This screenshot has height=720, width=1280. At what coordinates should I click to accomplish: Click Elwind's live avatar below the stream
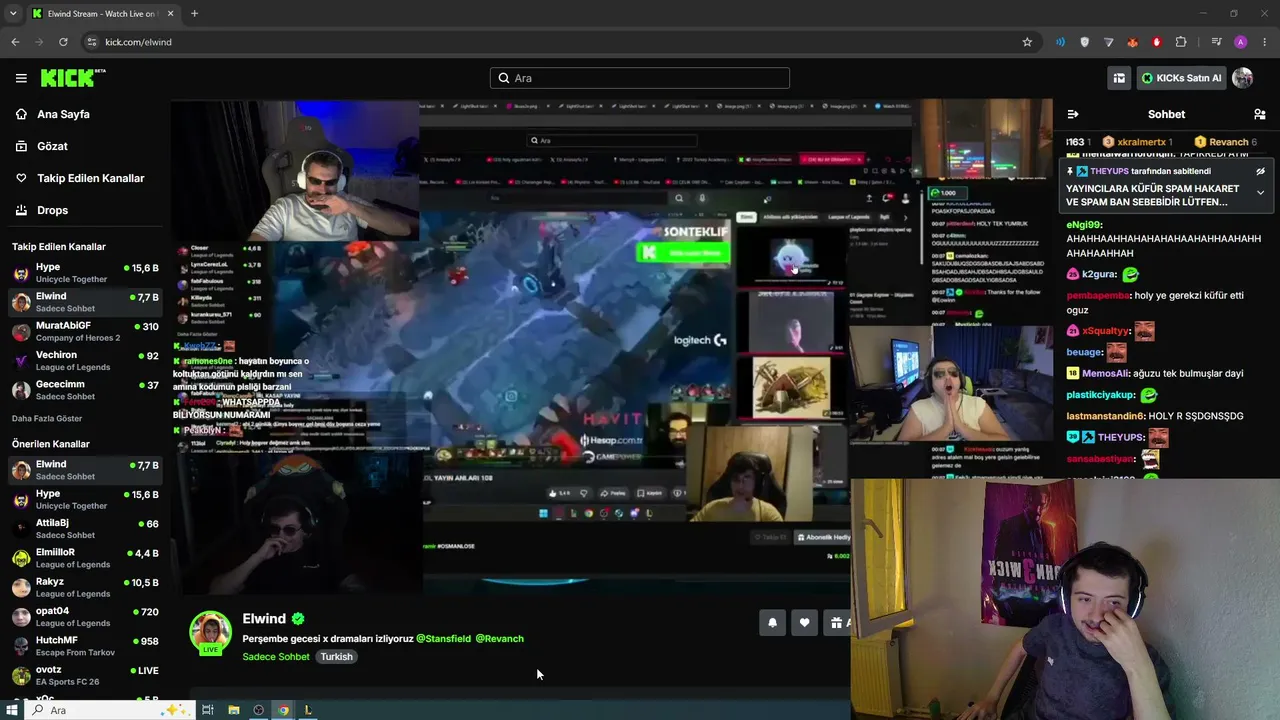click(211, 633)
